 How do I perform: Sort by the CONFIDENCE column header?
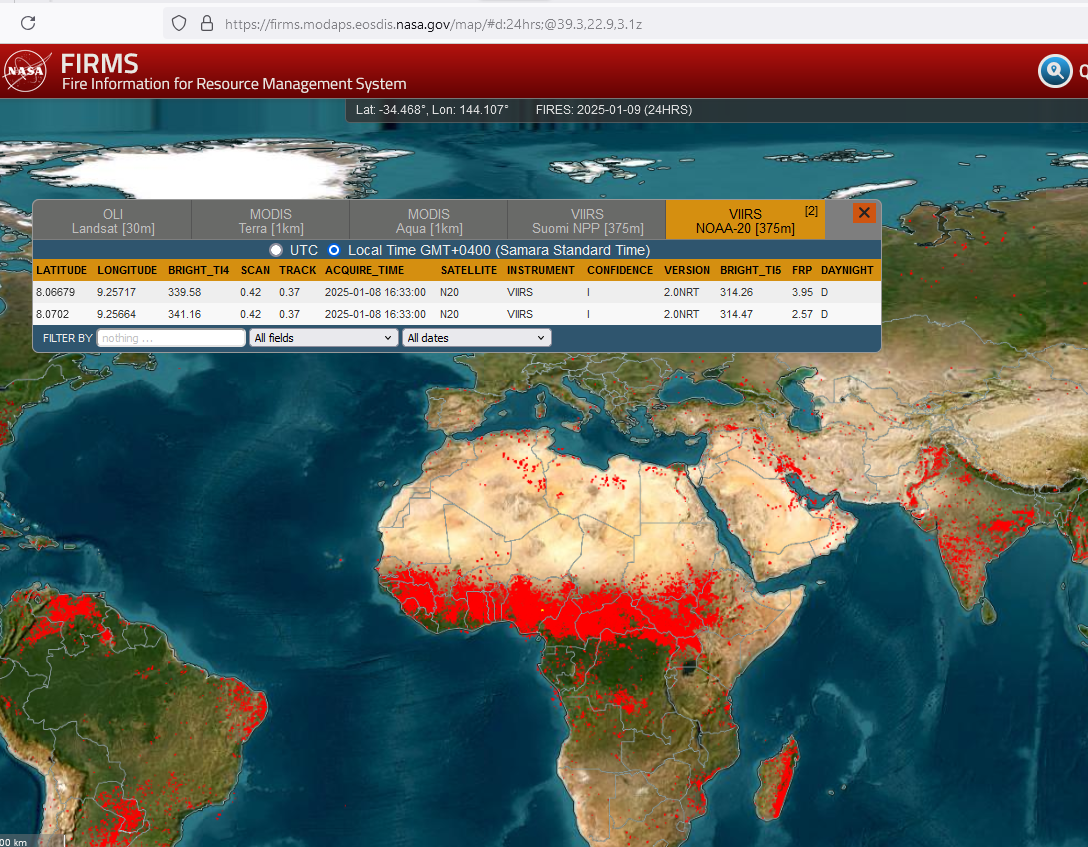(x=620, y=270)
